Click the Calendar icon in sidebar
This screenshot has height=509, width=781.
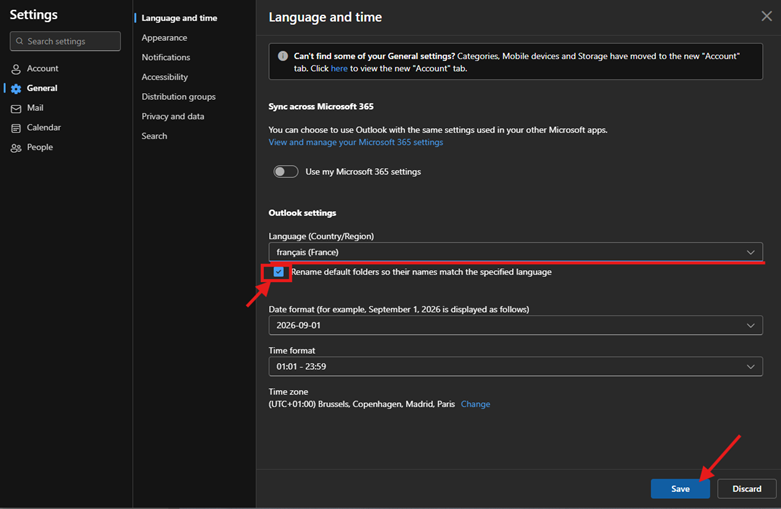point(16,128)
